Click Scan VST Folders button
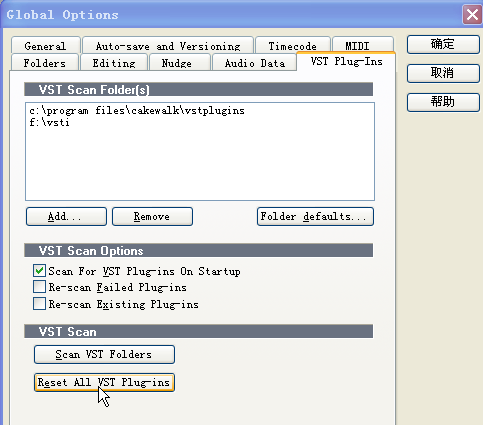483x425 pixels. click(104, 354)
